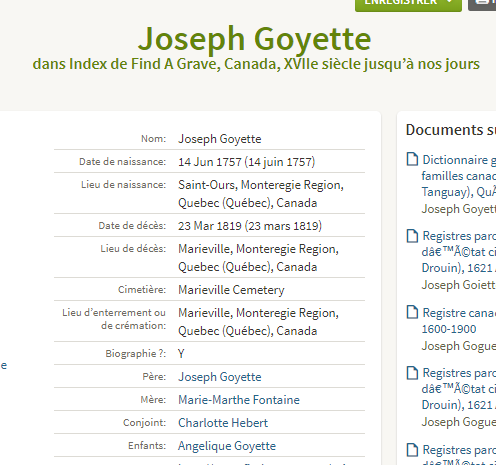Open mother link Marie-Marthe Fontaine
This screenshot has height=465, width=496.
point(239,400)
